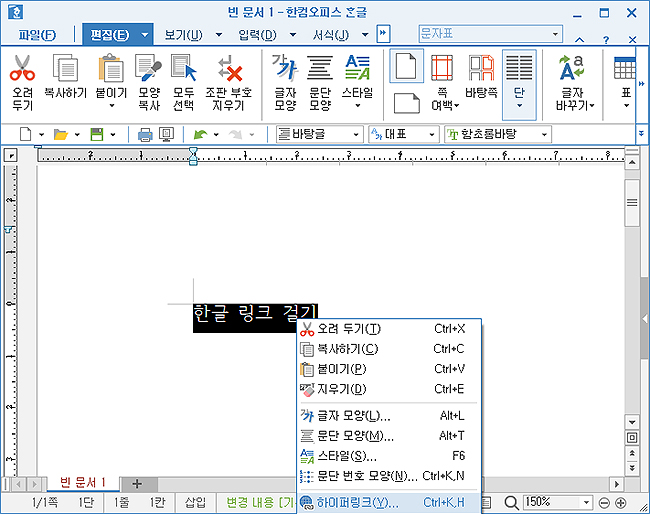Click the zoom in plus button
The image size is (650, 514).
pos(621,503)
